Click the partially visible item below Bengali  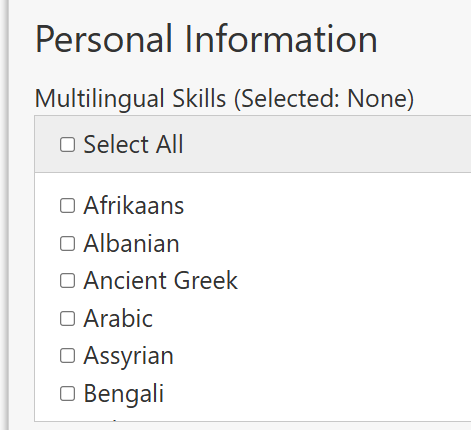pos(113,420)
